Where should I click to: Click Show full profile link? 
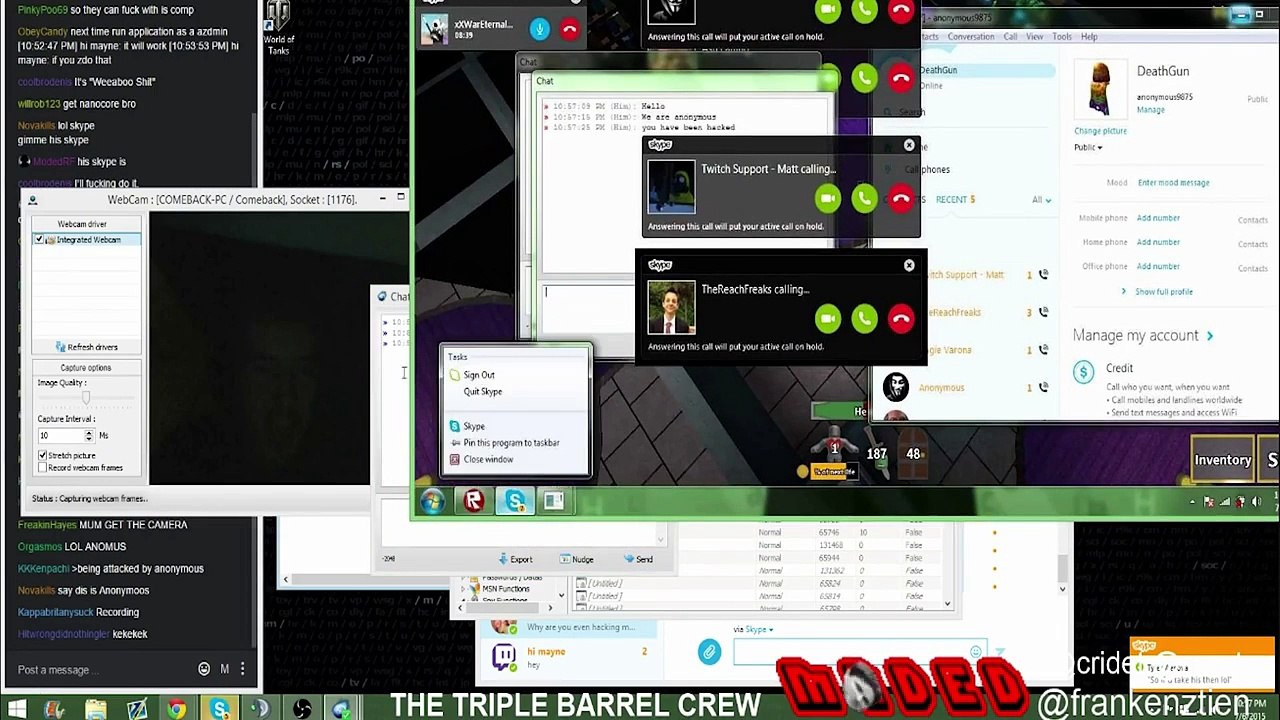pyautogui.click(x=1163, y=292)
